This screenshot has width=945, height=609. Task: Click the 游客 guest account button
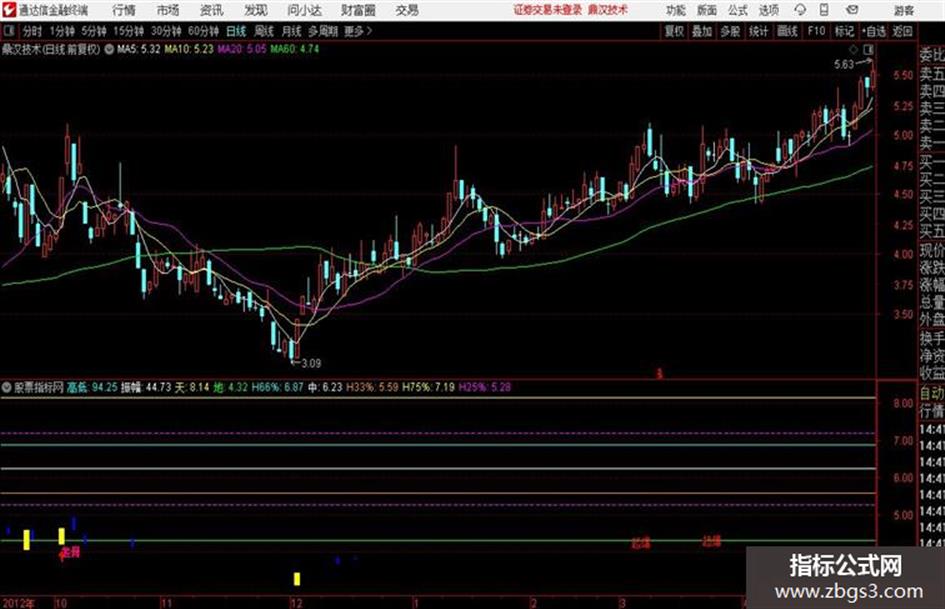point(904,10)
